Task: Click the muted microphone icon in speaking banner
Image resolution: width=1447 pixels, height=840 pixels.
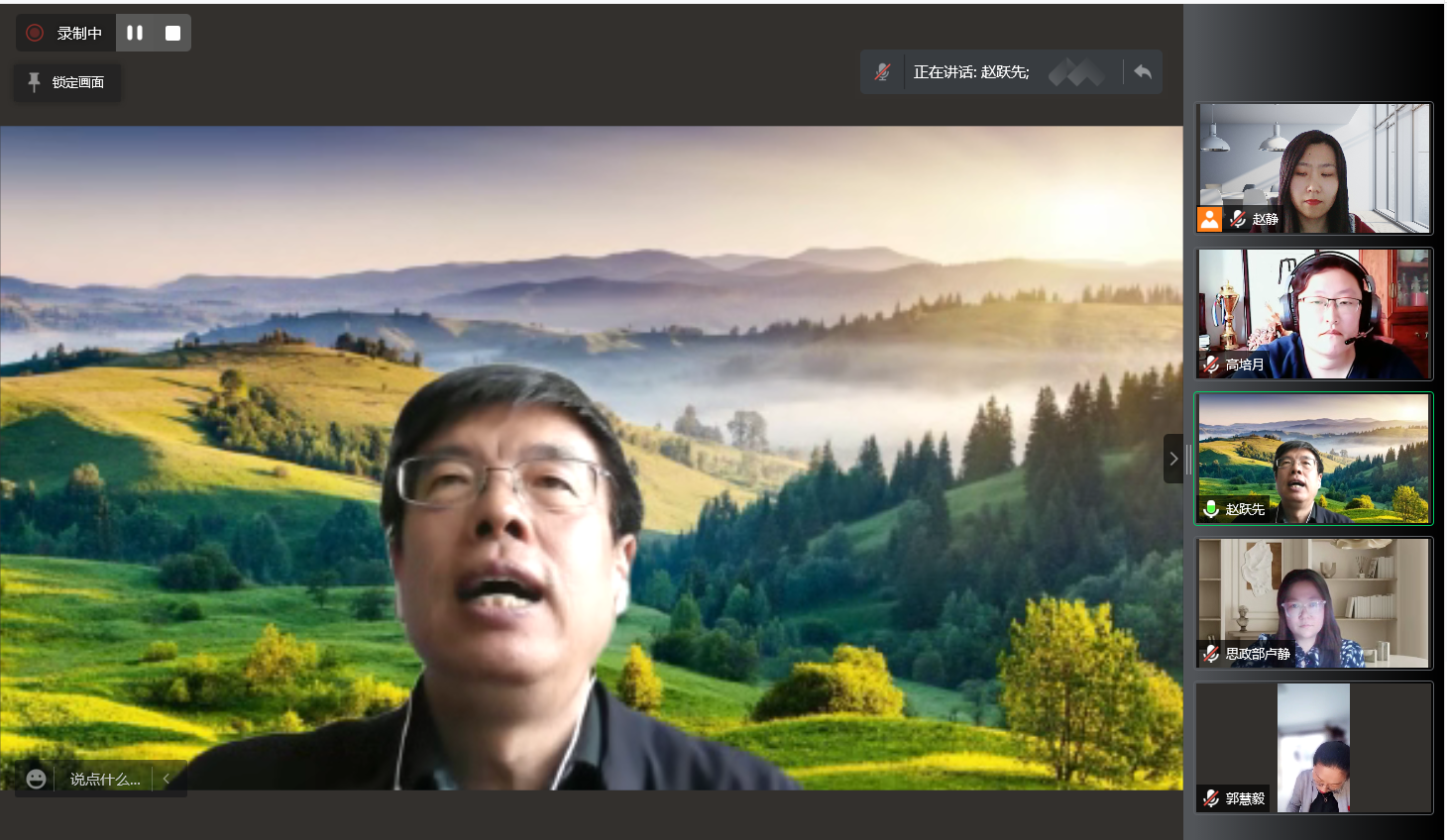Action: (x=880, y=71)
